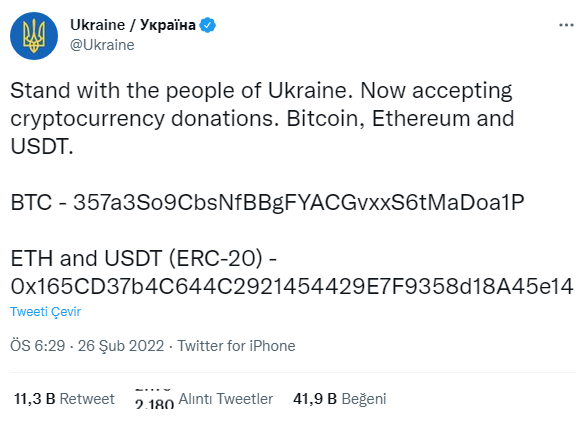This screenshot has width=584, height=424.
Task: Open the ÖS 6:29 timestamp link
Action: pos(38,345)
